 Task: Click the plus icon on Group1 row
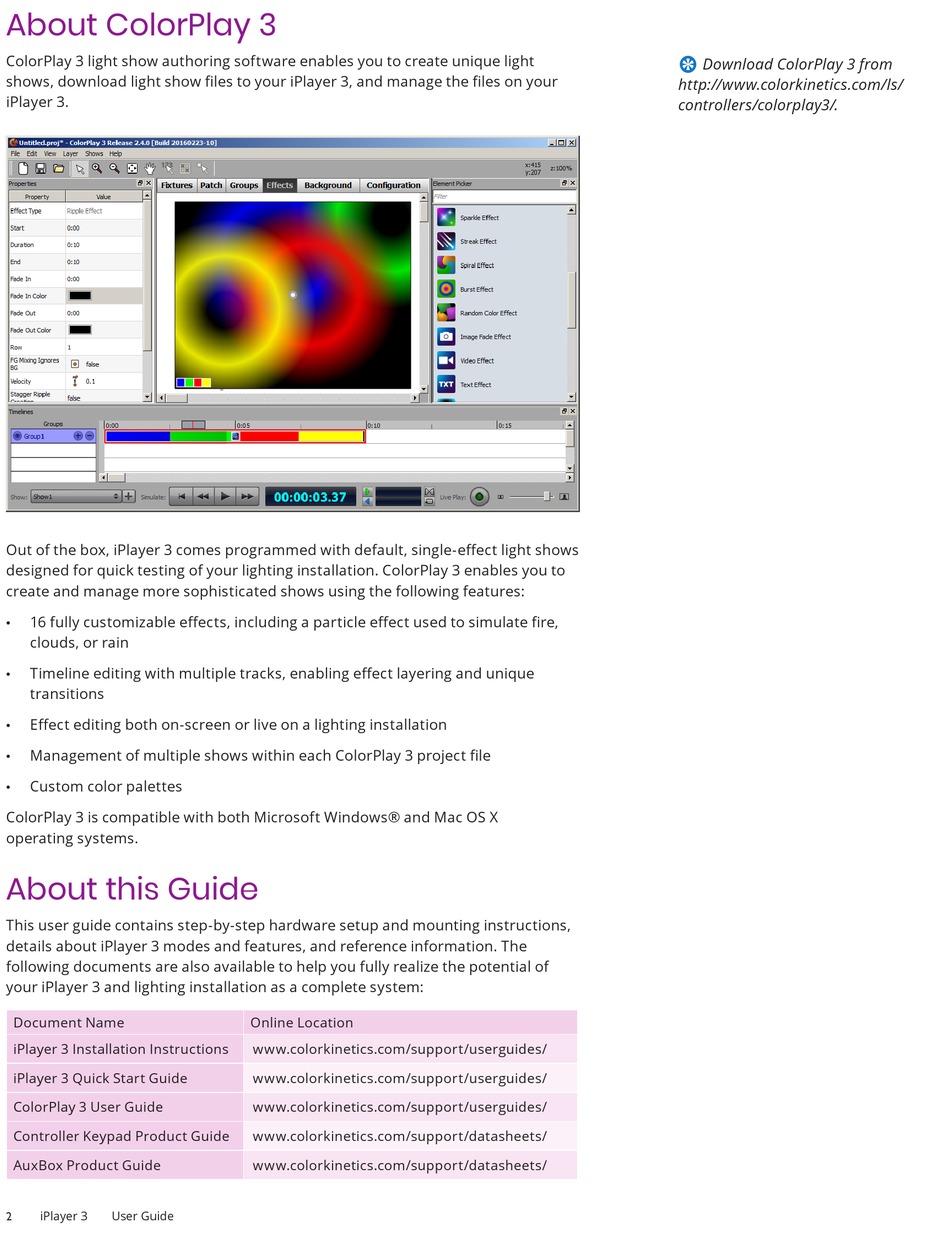click(x=78, y=436)
